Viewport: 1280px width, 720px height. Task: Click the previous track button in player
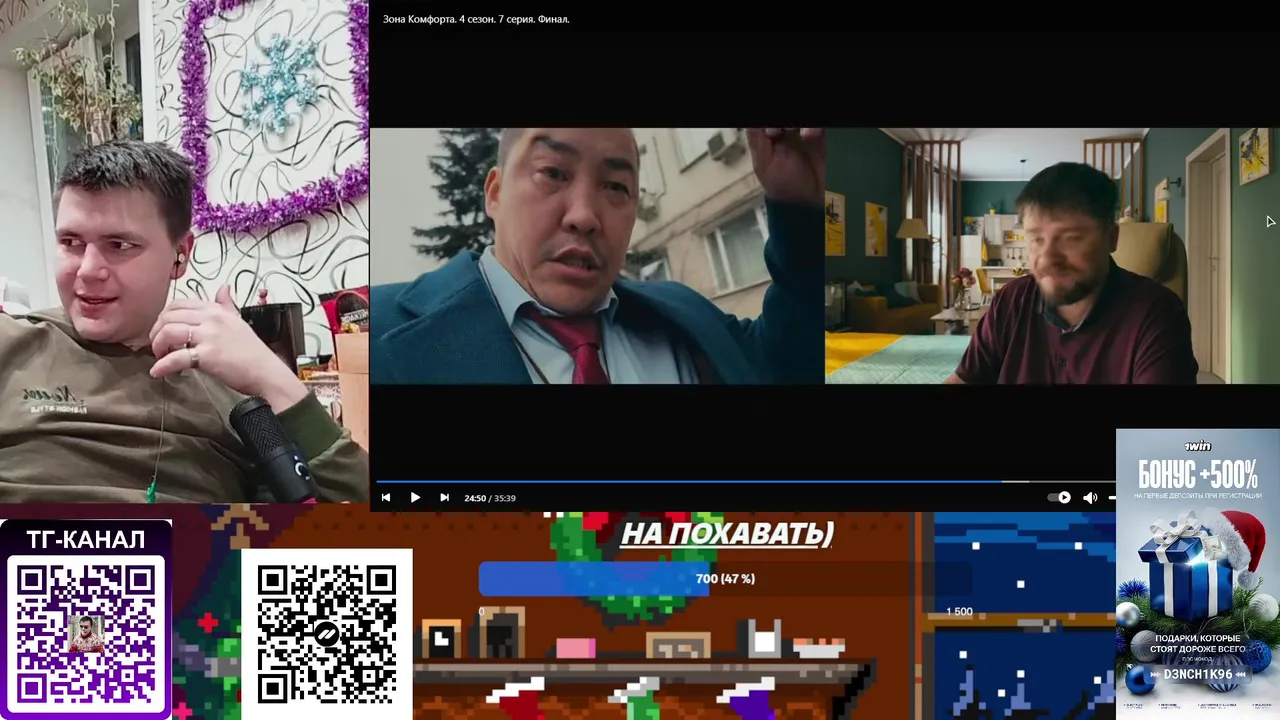coord(386,498)
